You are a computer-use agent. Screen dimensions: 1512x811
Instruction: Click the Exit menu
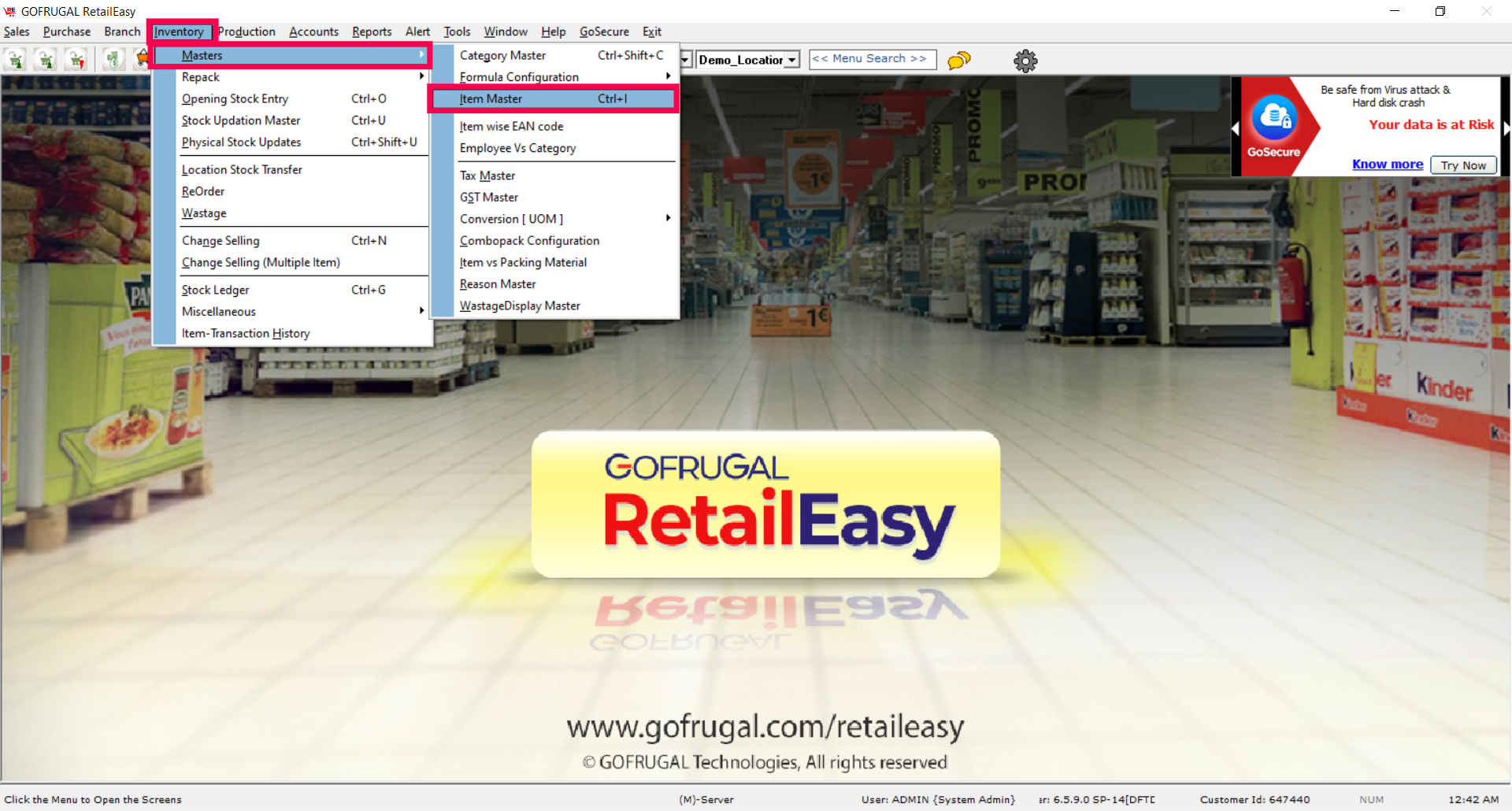[652, 31]
